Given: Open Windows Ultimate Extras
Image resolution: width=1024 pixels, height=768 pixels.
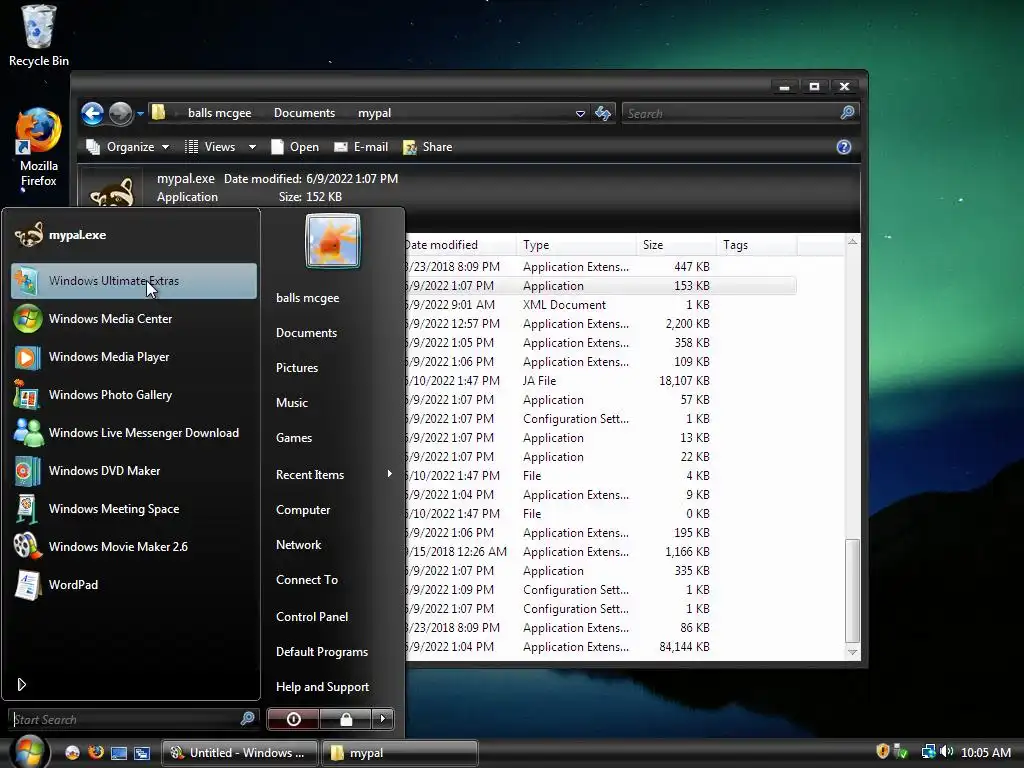Looking at the screenshot, I should point(134,281).
